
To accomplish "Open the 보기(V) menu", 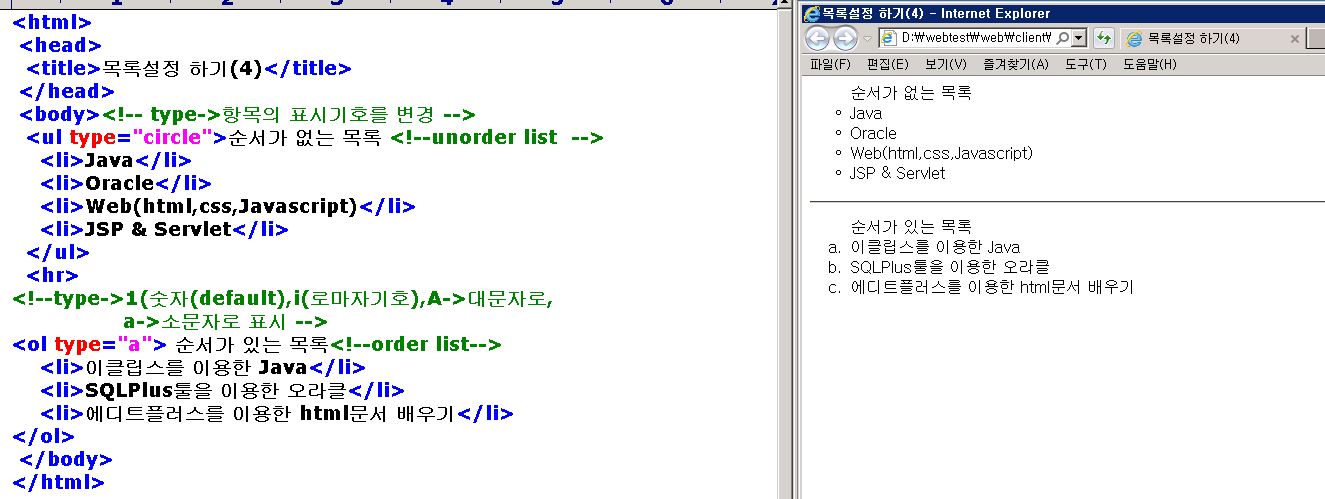I will coord(945,65).
